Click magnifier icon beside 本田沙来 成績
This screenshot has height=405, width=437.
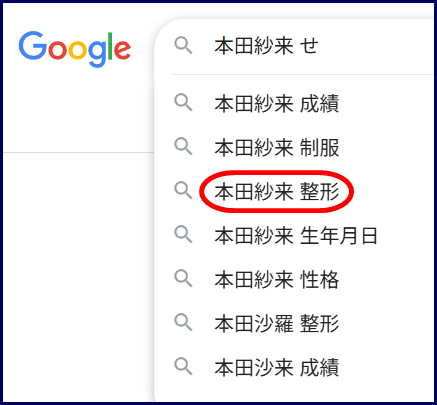[x=183, y=367]
